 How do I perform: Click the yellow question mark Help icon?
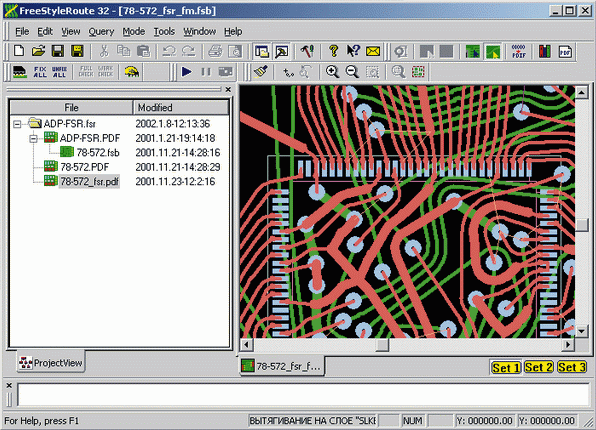pyautogui.click(x=334, y=51)
